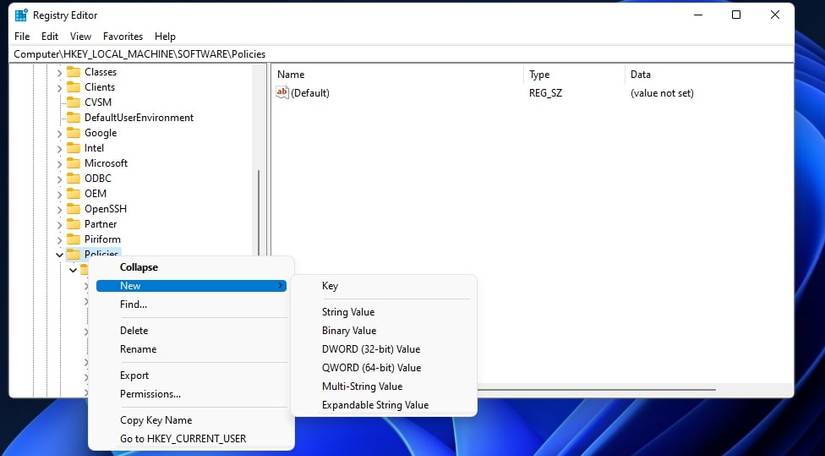The height and width of the screenshot is (456, 825).
Task: Maximize the Registry Editor window
Action: click(x=737, y=15)
